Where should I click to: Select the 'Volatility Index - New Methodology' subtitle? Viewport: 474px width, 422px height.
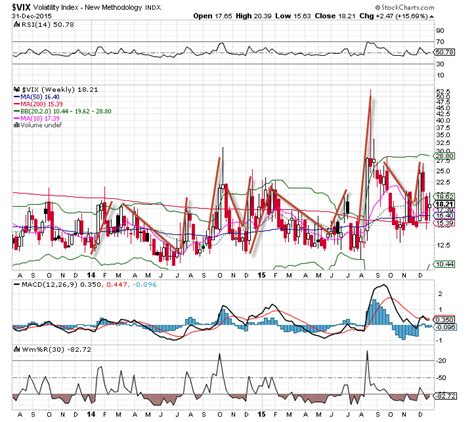tap(88, 7)
